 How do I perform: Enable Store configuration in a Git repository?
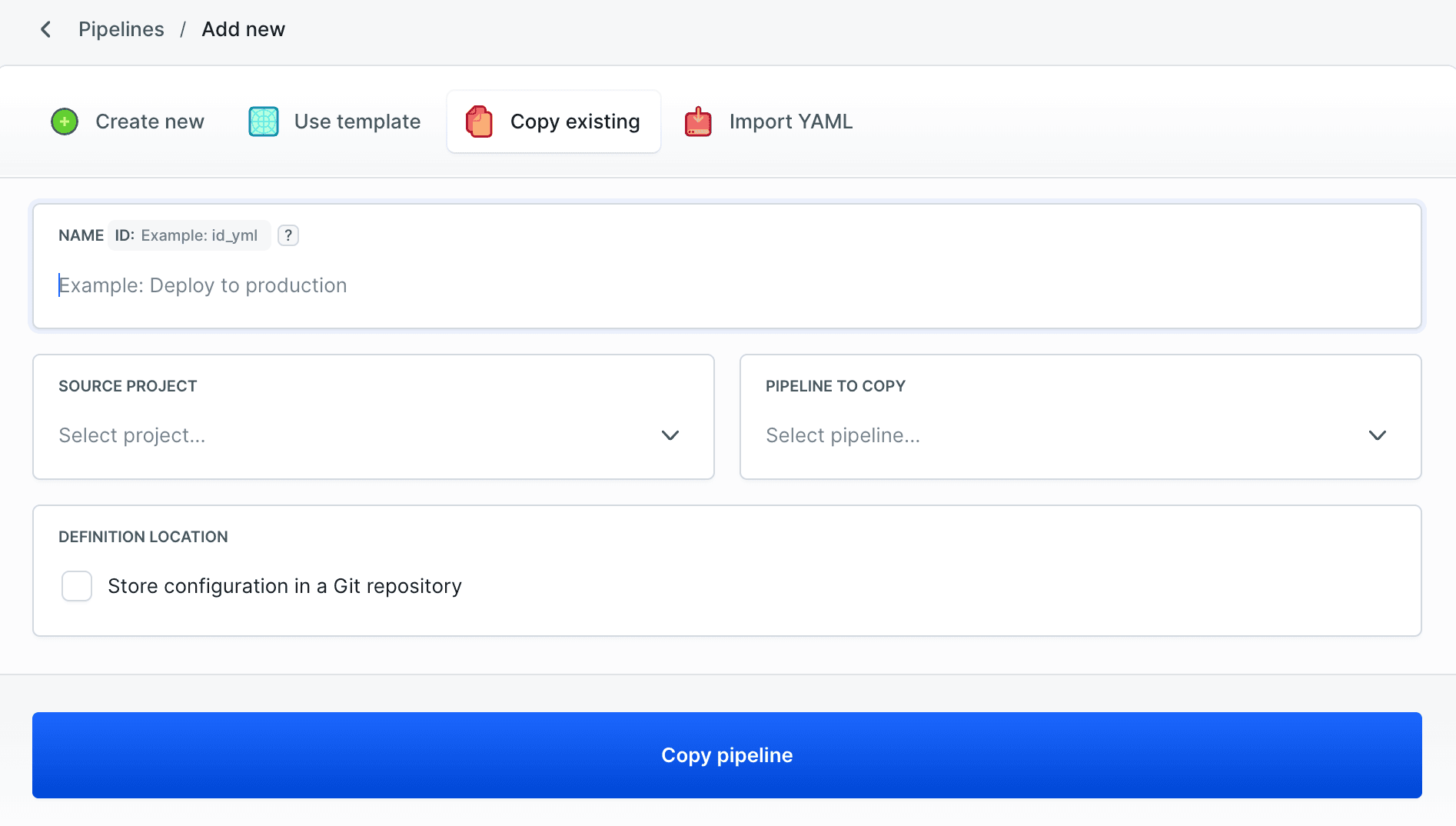click(x=77, y=586)
